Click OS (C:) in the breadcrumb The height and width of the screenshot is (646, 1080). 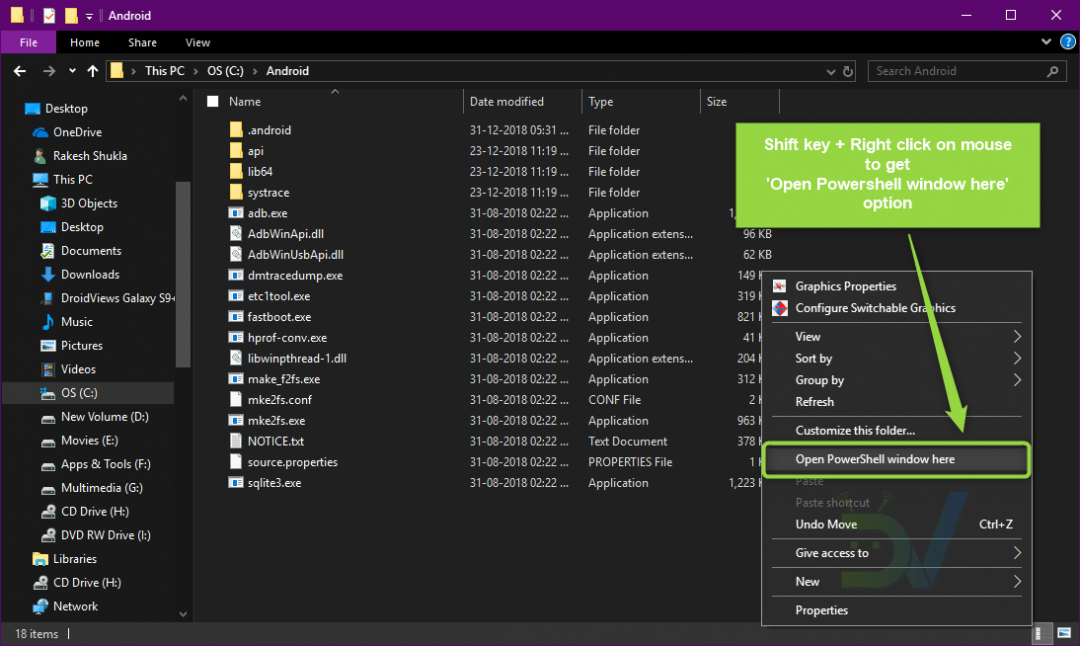pos(225,71)
